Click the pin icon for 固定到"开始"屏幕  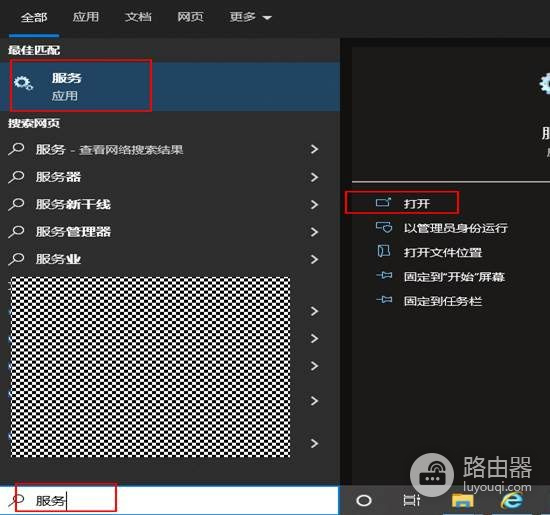(384, 276)
